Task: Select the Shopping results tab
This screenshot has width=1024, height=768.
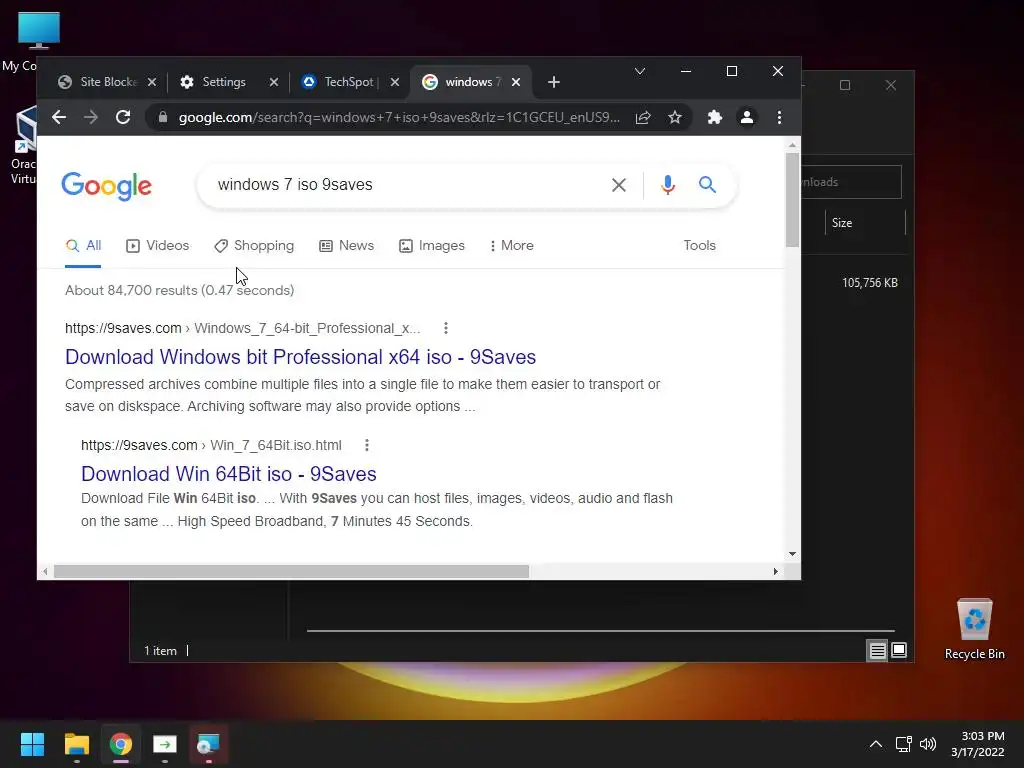Action: coord(254,246)
